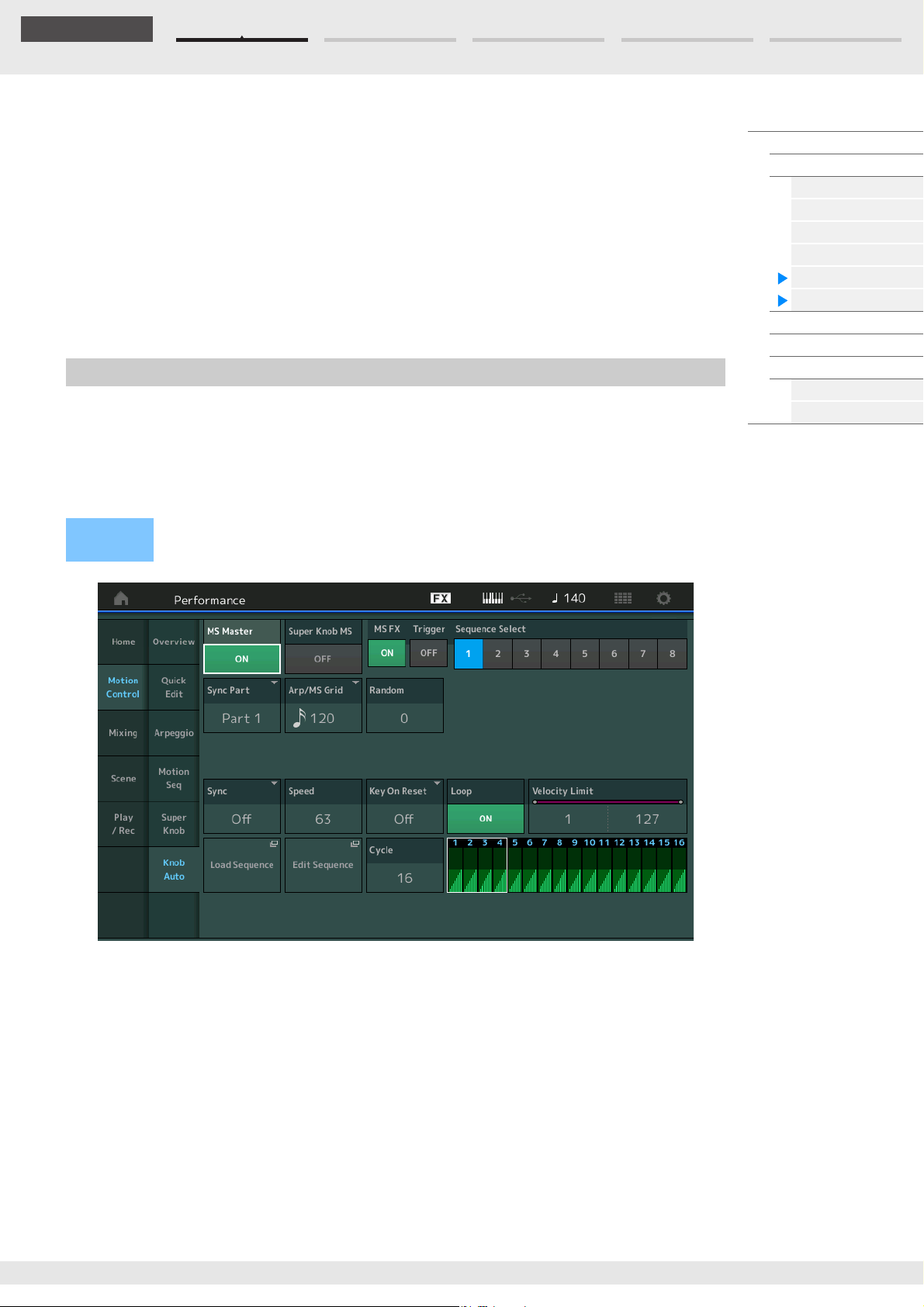Select Sequence 1
The height and width of the screenshot is (1307, 924).
pyautogui.click(x=469, y=654)
